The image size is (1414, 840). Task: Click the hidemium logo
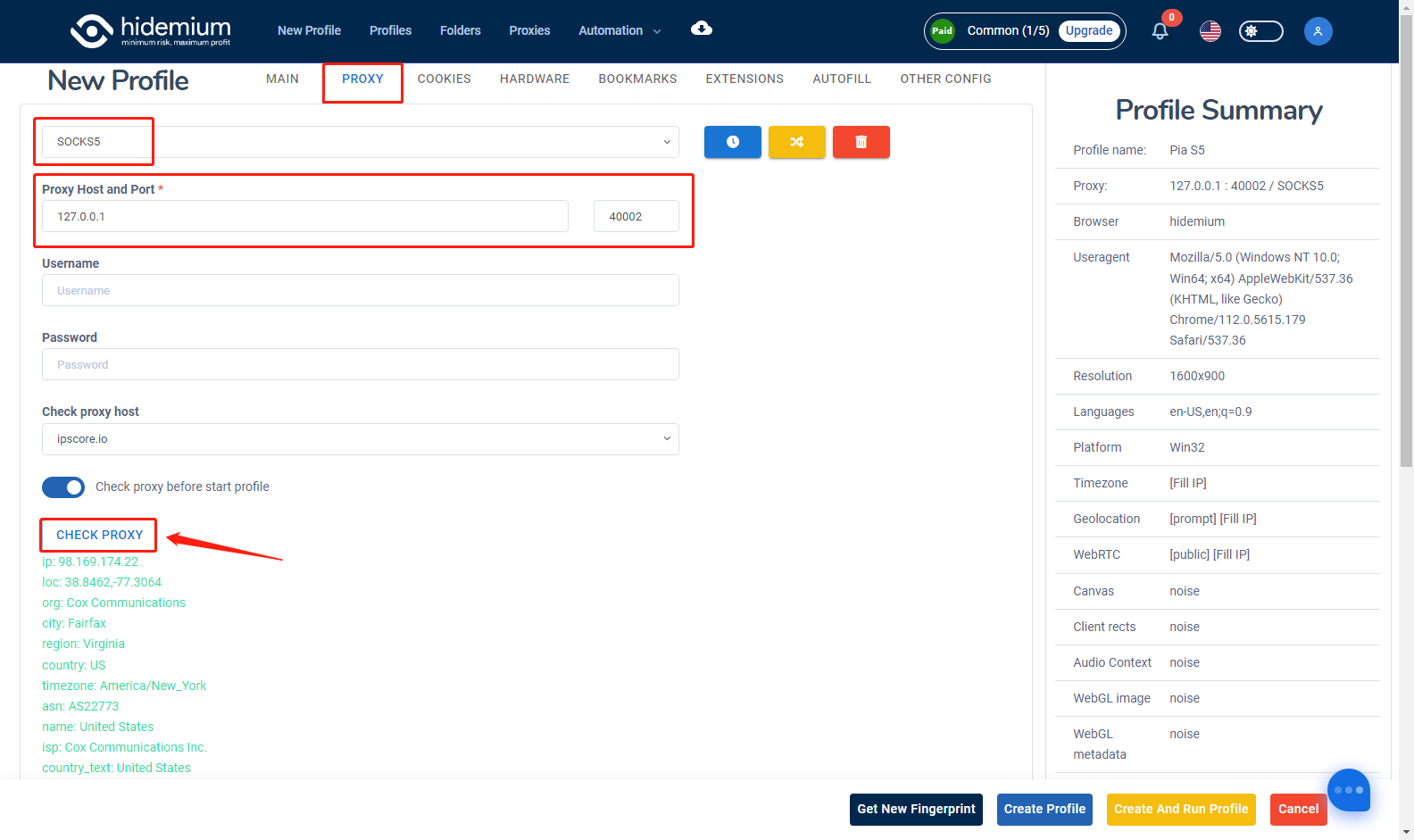(150, 30)
